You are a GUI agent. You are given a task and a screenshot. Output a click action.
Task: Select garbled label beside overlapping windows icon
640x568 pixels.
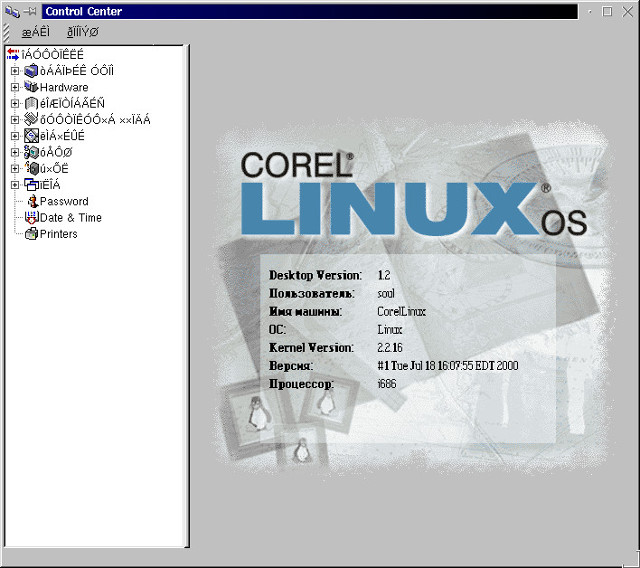50,185
